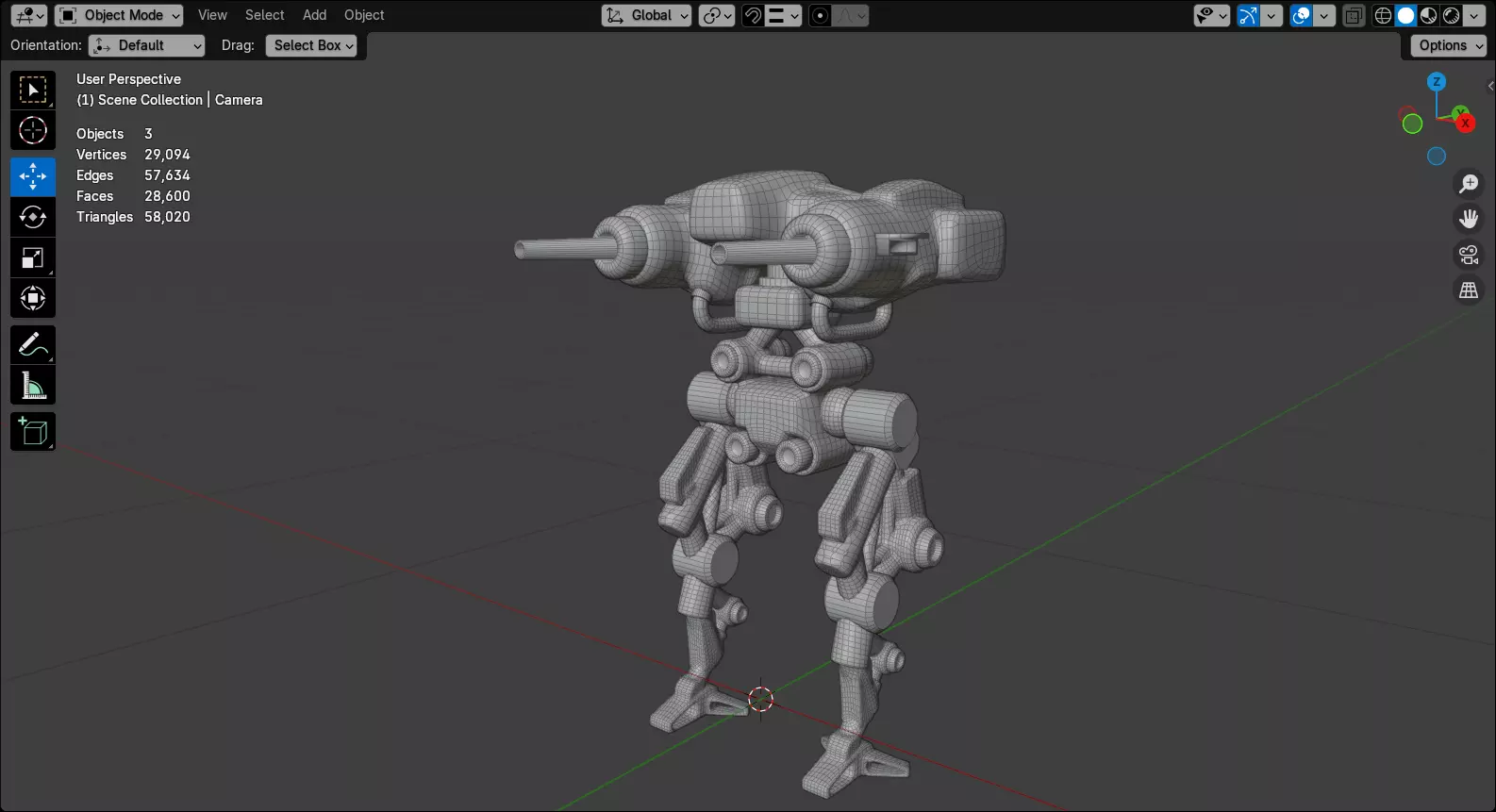Toggle viewport gizmos display
This screenshot has height=812, width=1496.
click(x=1248, y=15)
